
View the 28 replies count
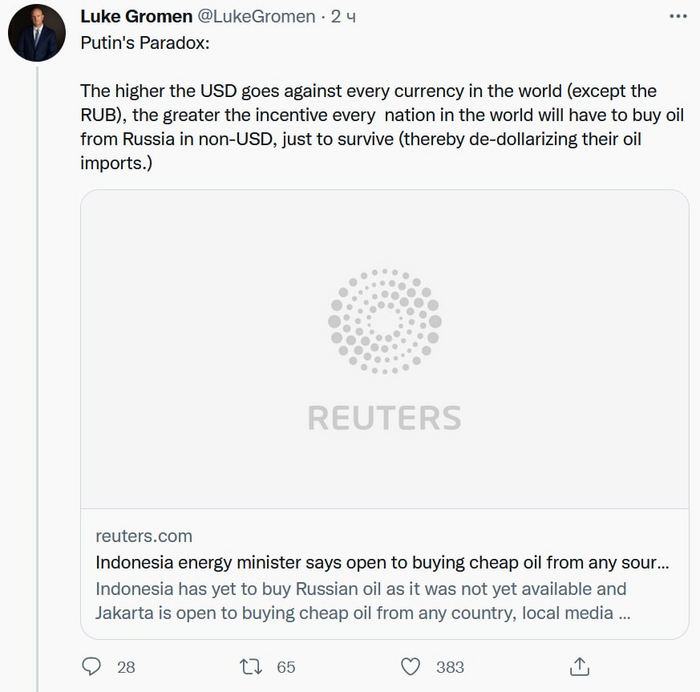(126, 667)
